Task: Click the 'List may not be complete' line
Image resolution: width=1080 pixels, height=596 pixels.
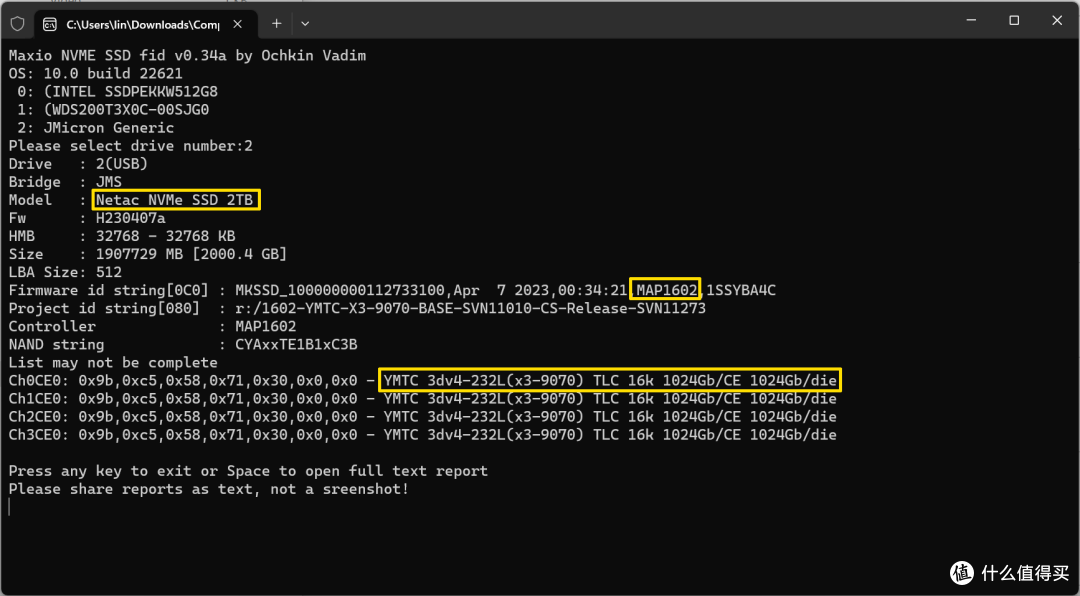Action: (x=113, y=362)
